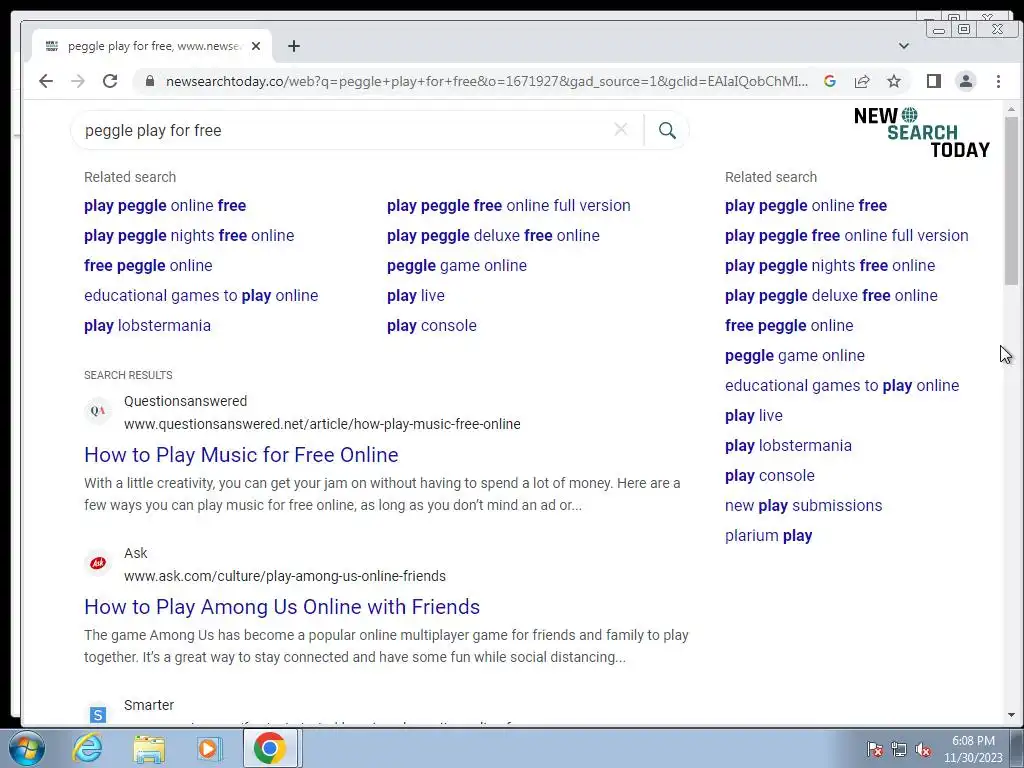
Task: Open sidebar 'play peggle deluxe free online'
Action: 831,295
